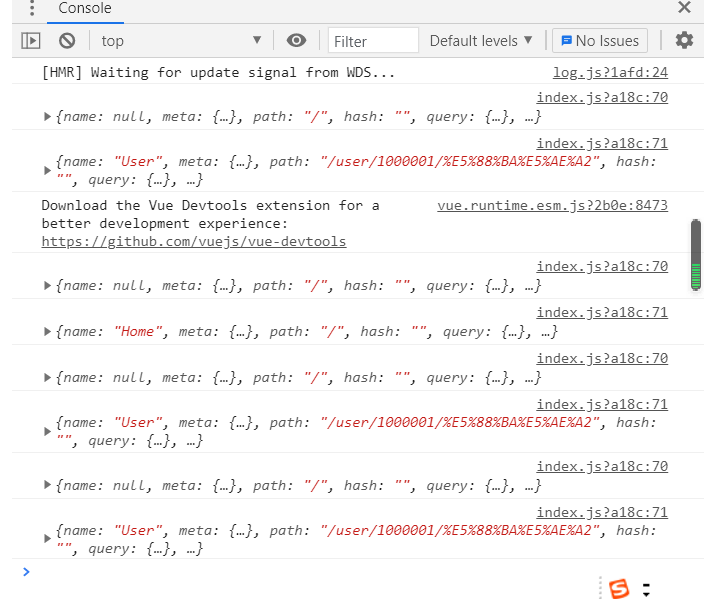Viewport: 704px width, 599px height.
Task: Click the console scrollbar thumb
Action: point(695,255)
